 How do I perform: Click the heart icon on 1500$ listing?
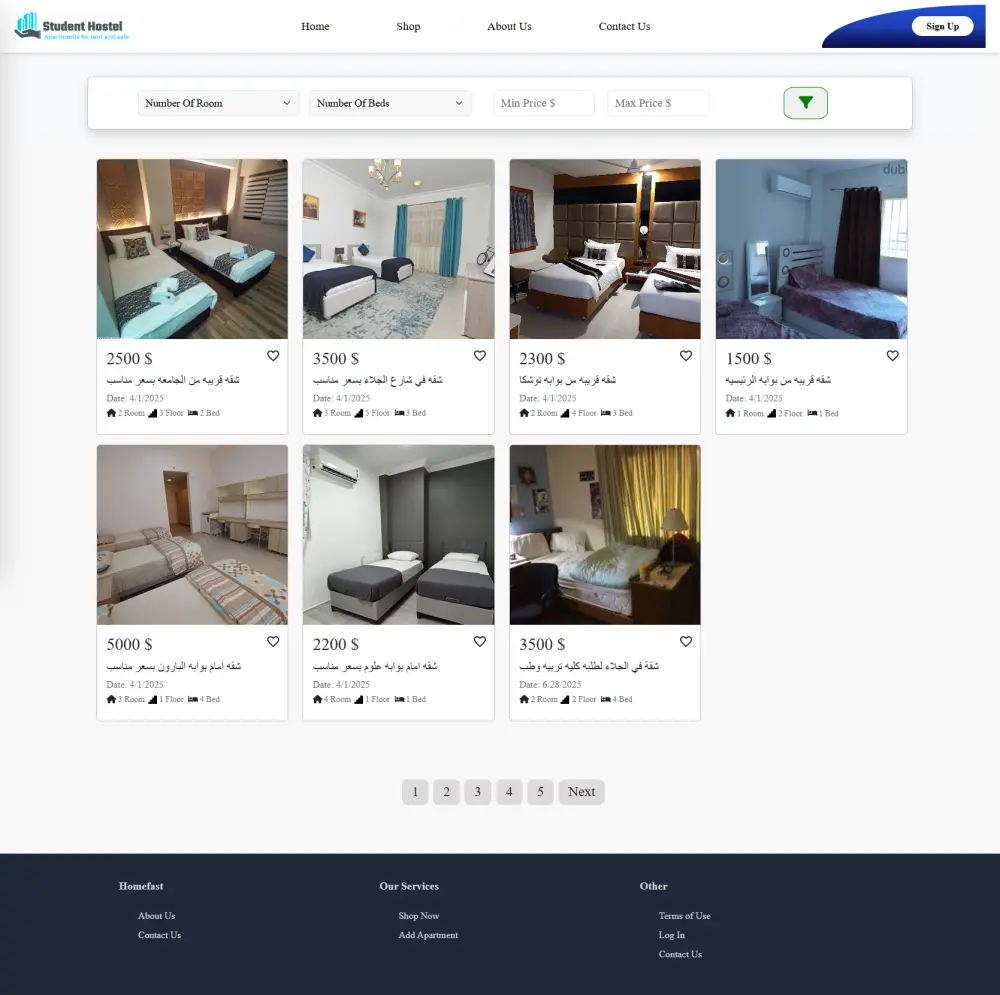[x=892, y=355]
